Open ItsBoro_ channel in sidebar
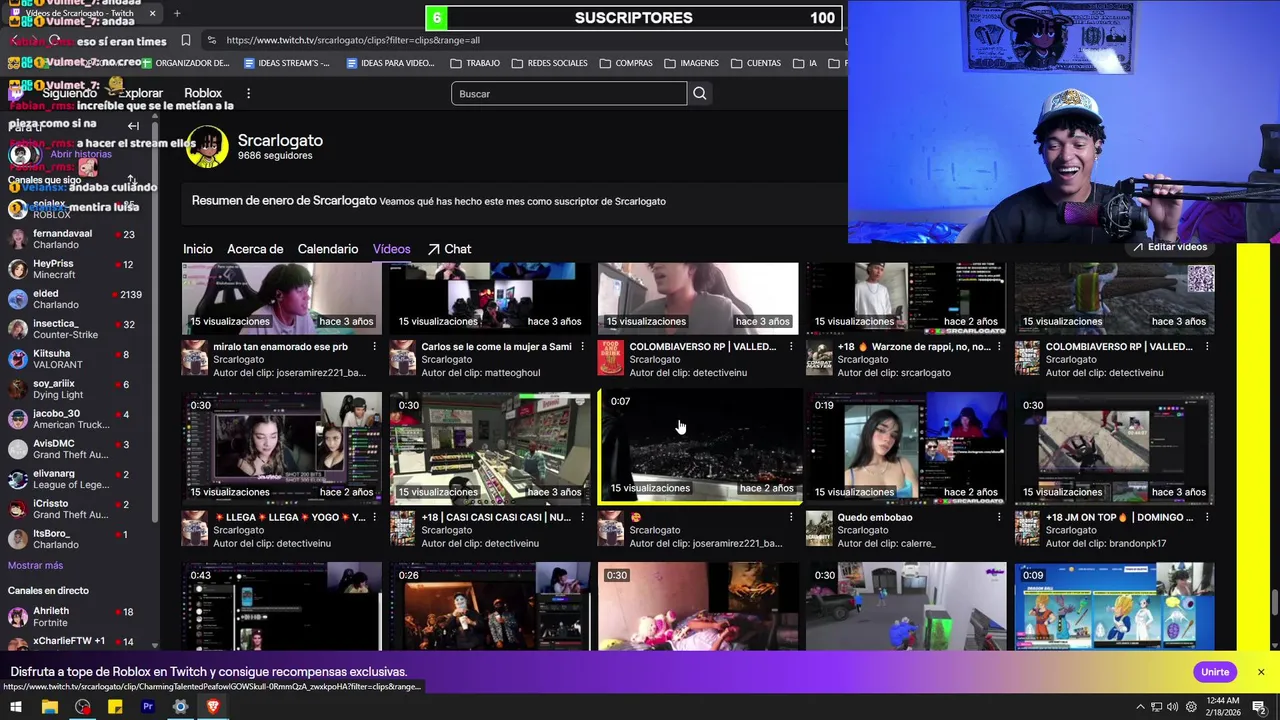Screen dimensions: 1280x720 tap(75, 539)
